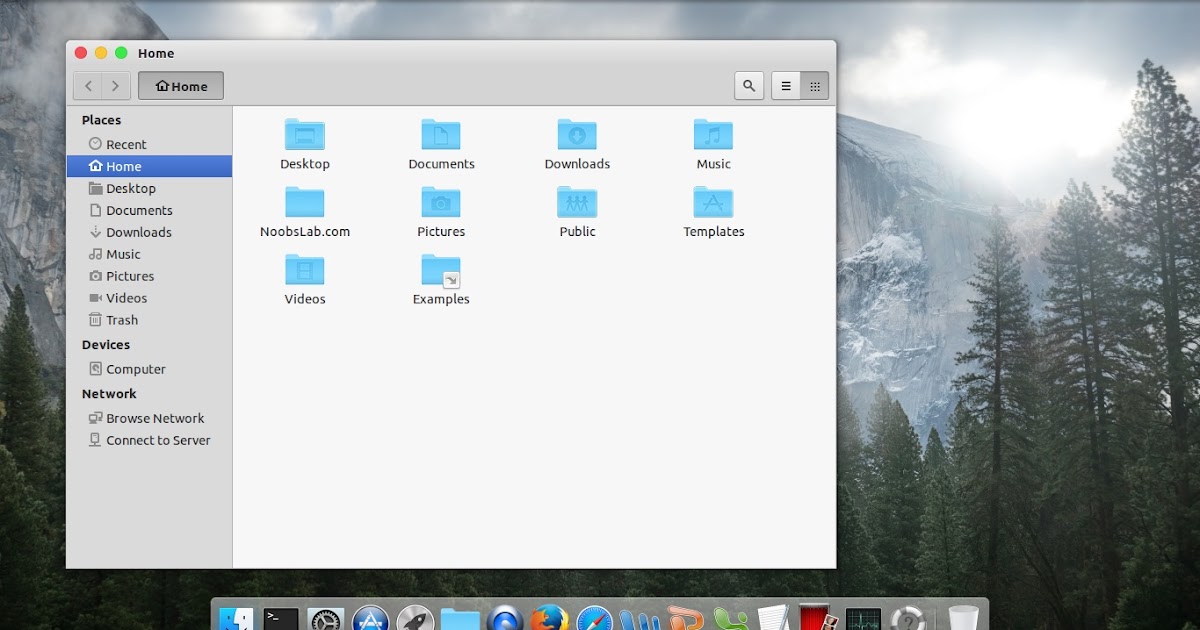1200x630 pixels.
Task: Select Pictures in the sidebar
Action: (x=149, y=276)
